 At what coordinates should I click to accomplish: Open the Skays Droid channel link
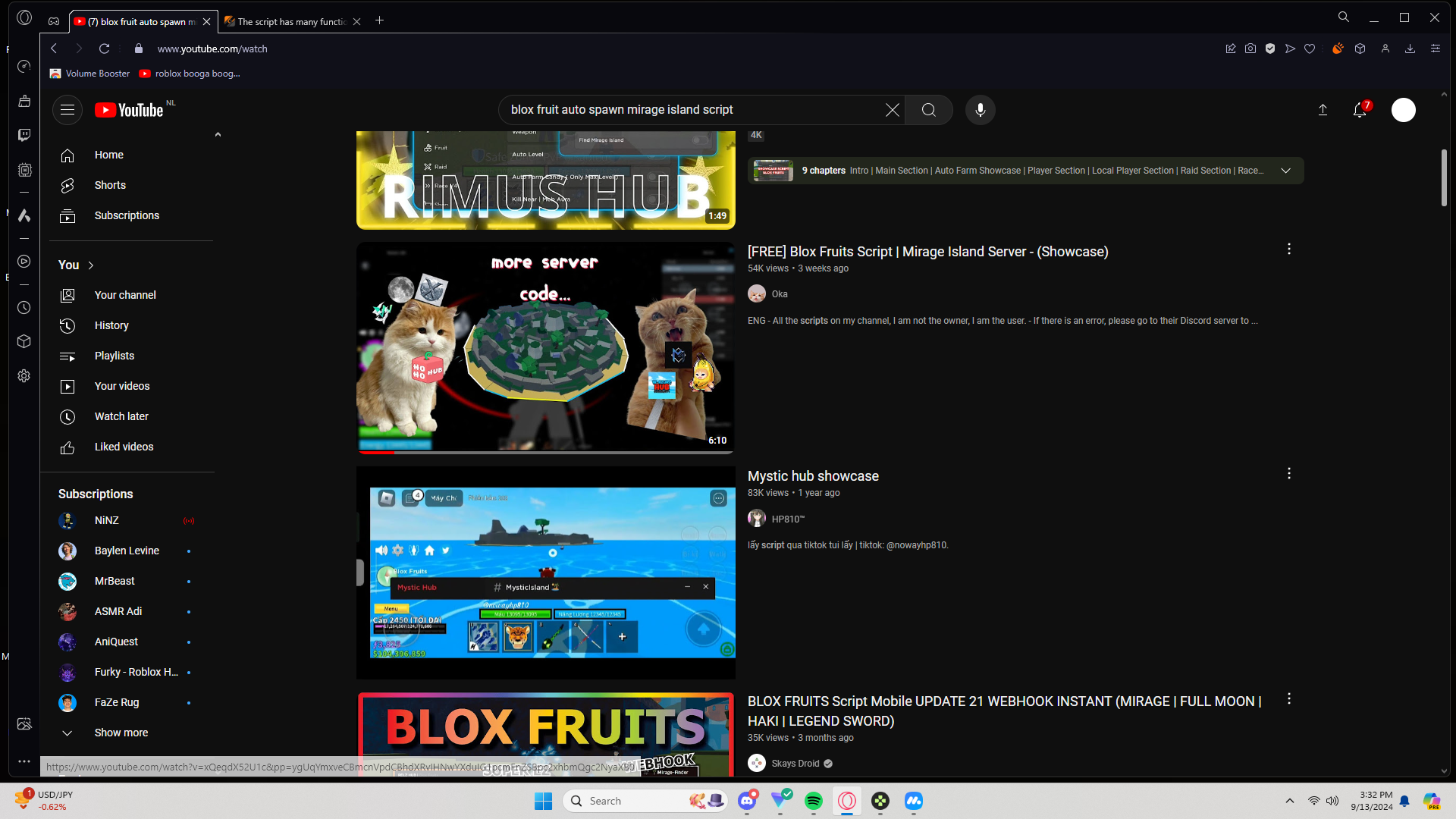pos(795,764)
